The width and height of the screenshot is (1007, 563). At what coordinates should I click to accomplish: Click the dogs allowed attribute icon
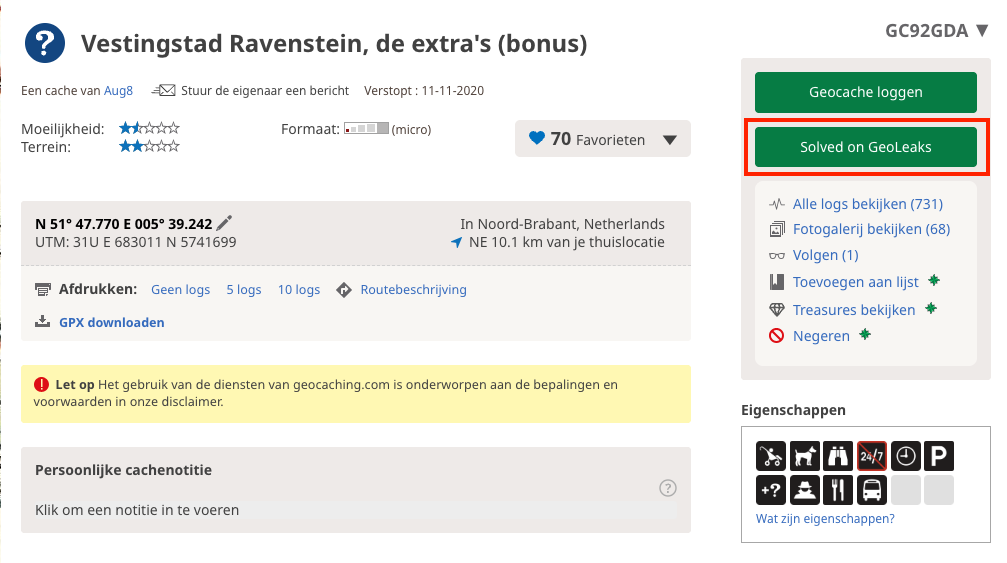(805, 456)
